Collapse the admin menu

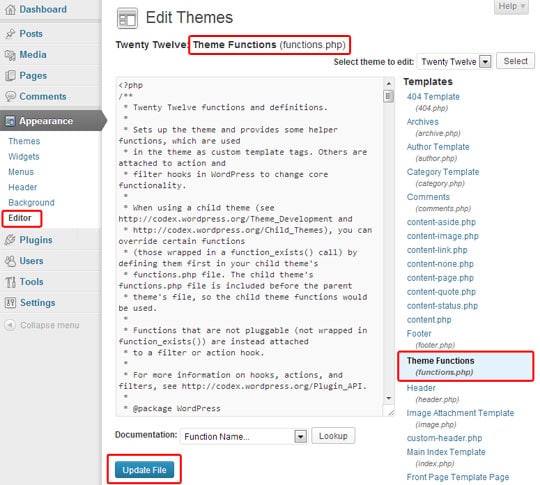tap(42, 325)
